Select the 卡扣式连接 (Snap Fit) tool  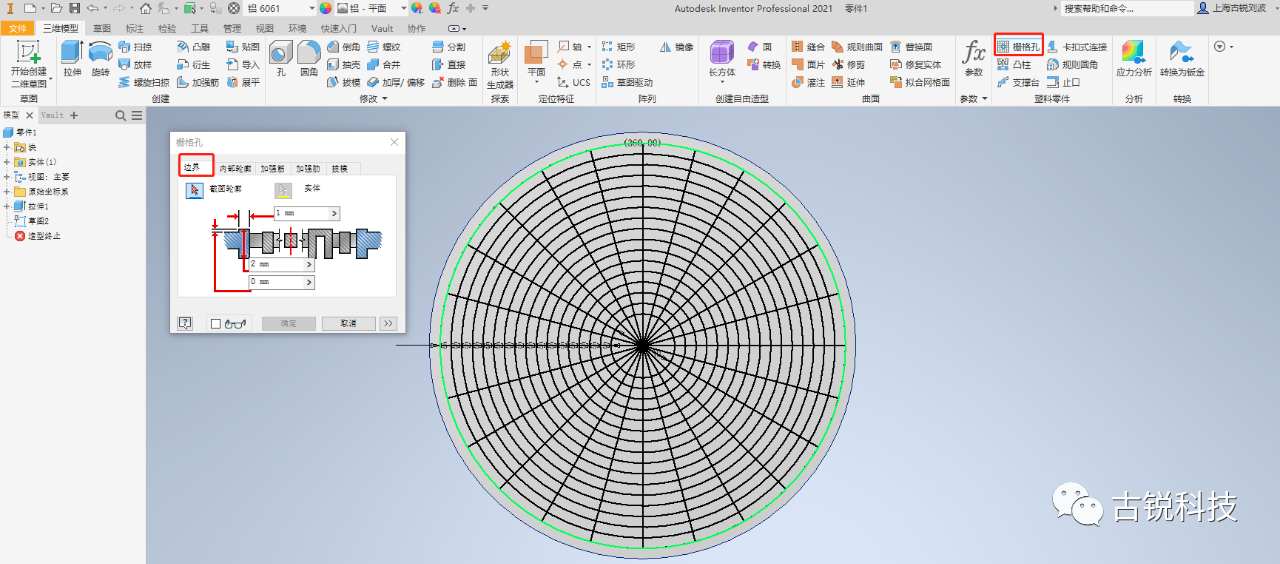[1077, 47]
